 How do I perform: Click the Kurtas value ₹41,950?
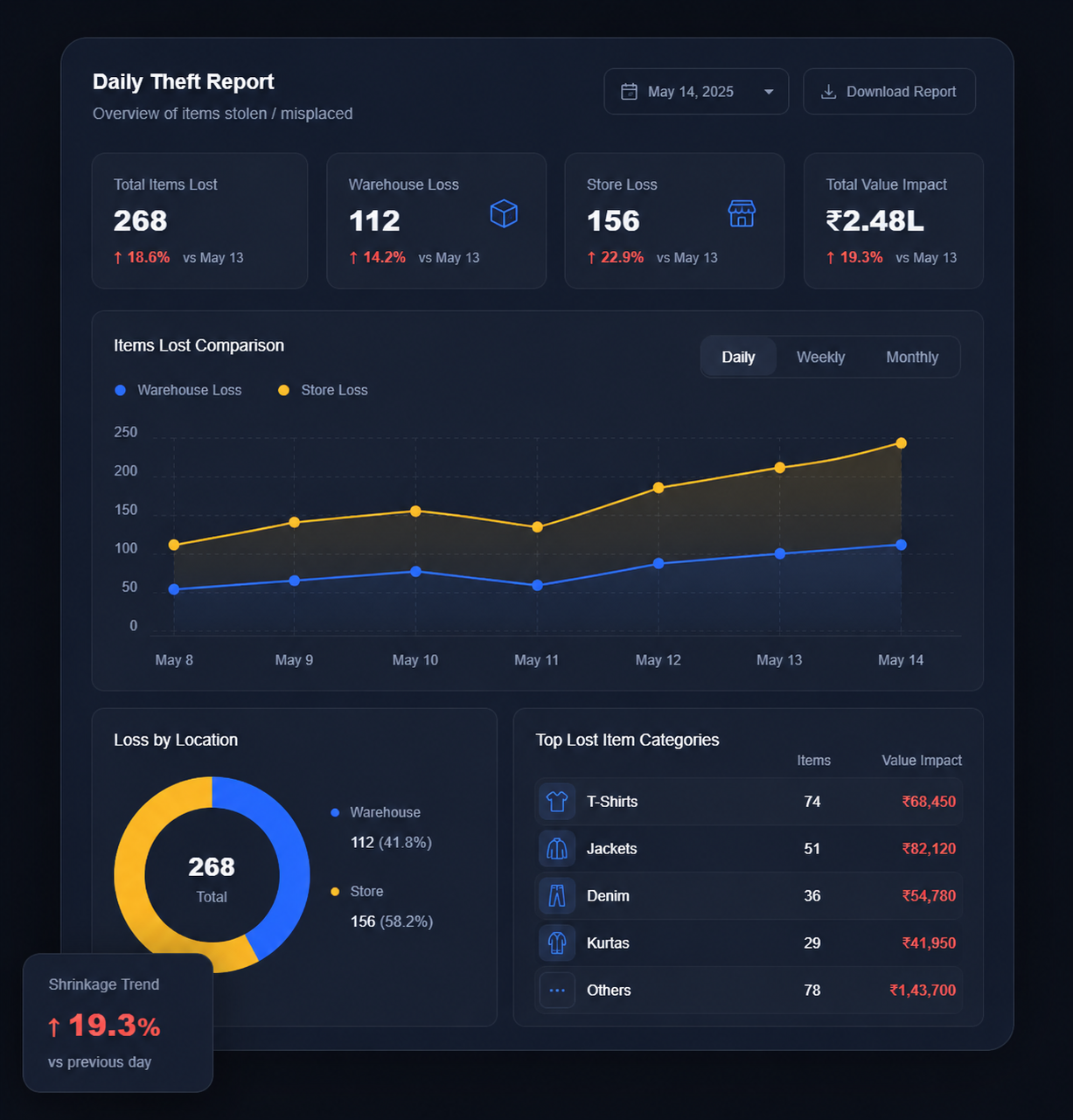929,943
